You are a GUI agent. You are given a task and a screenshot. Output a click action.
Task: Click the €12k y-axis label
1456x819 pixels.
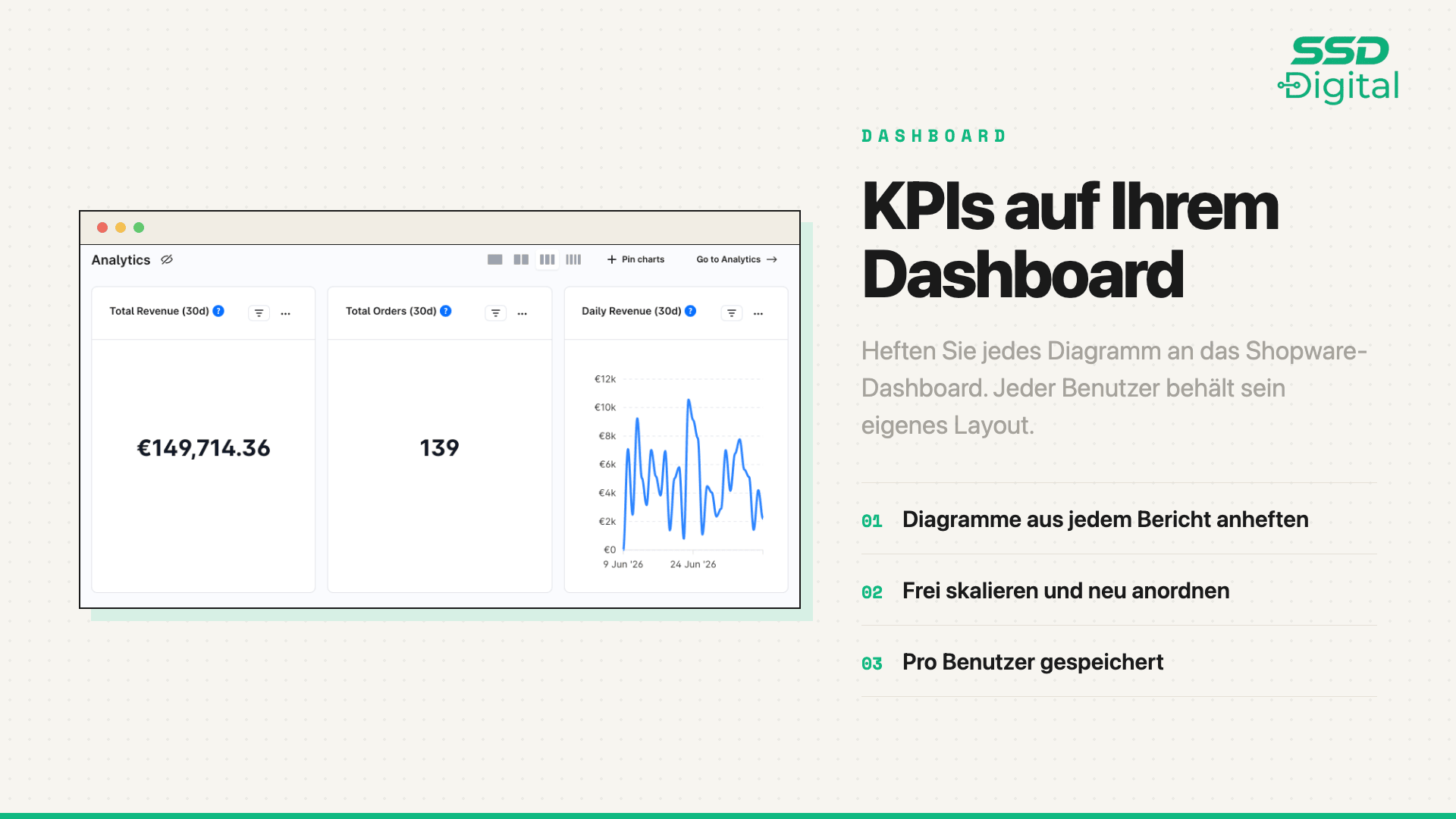605,379
